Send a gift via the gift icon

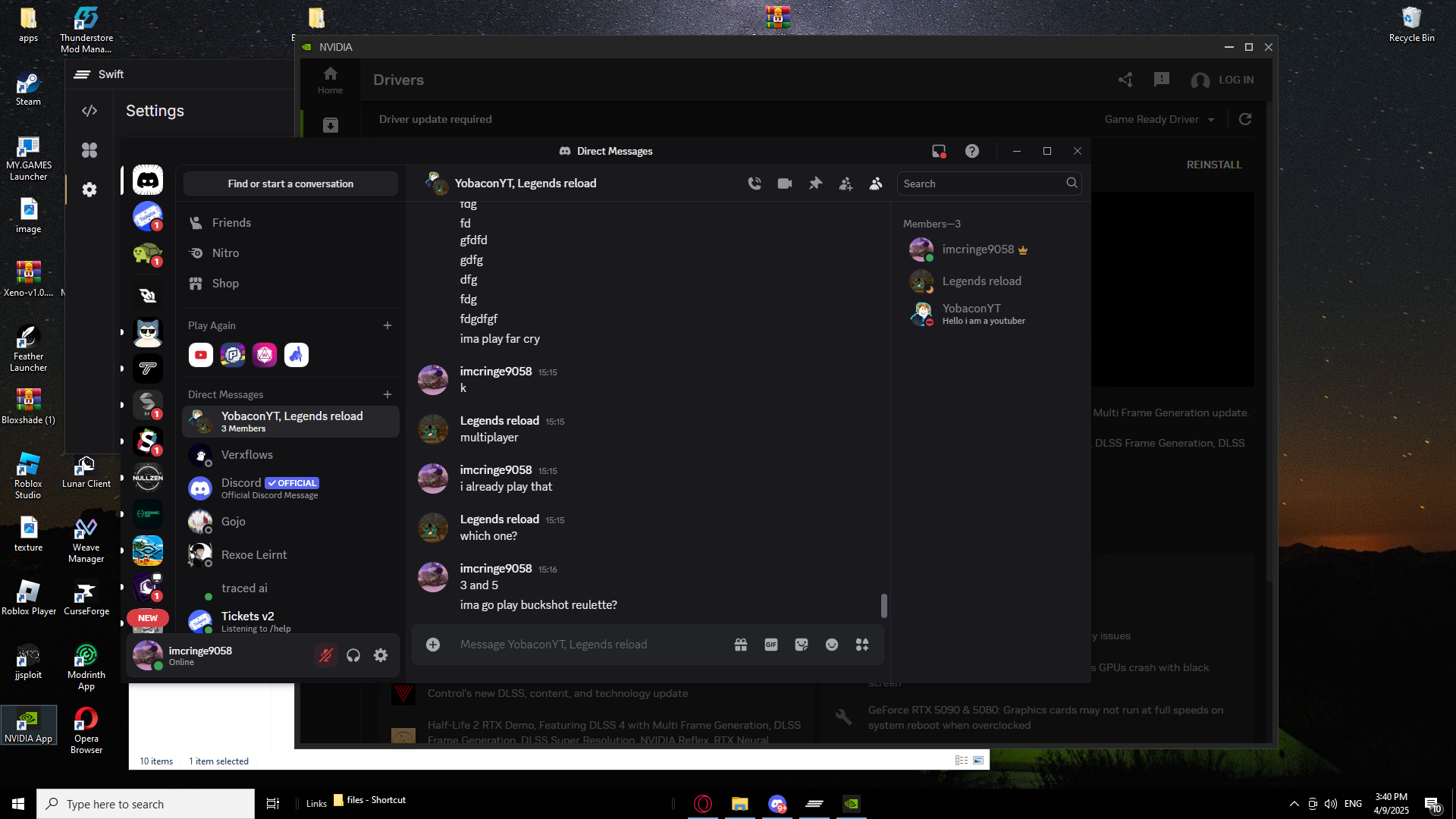(741, 645)
